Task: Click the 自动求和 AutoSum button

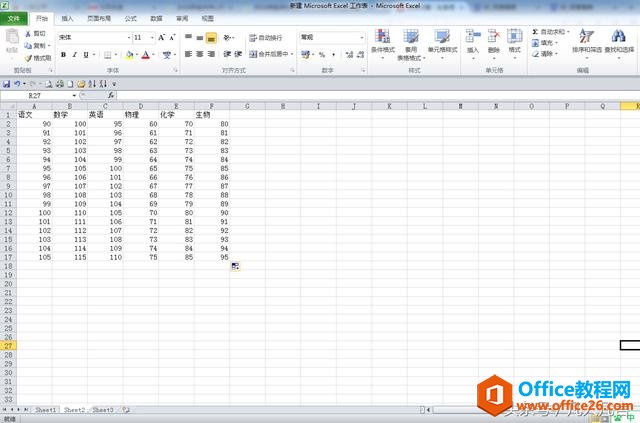Action: pyautogui.click(x=550, y=31)
